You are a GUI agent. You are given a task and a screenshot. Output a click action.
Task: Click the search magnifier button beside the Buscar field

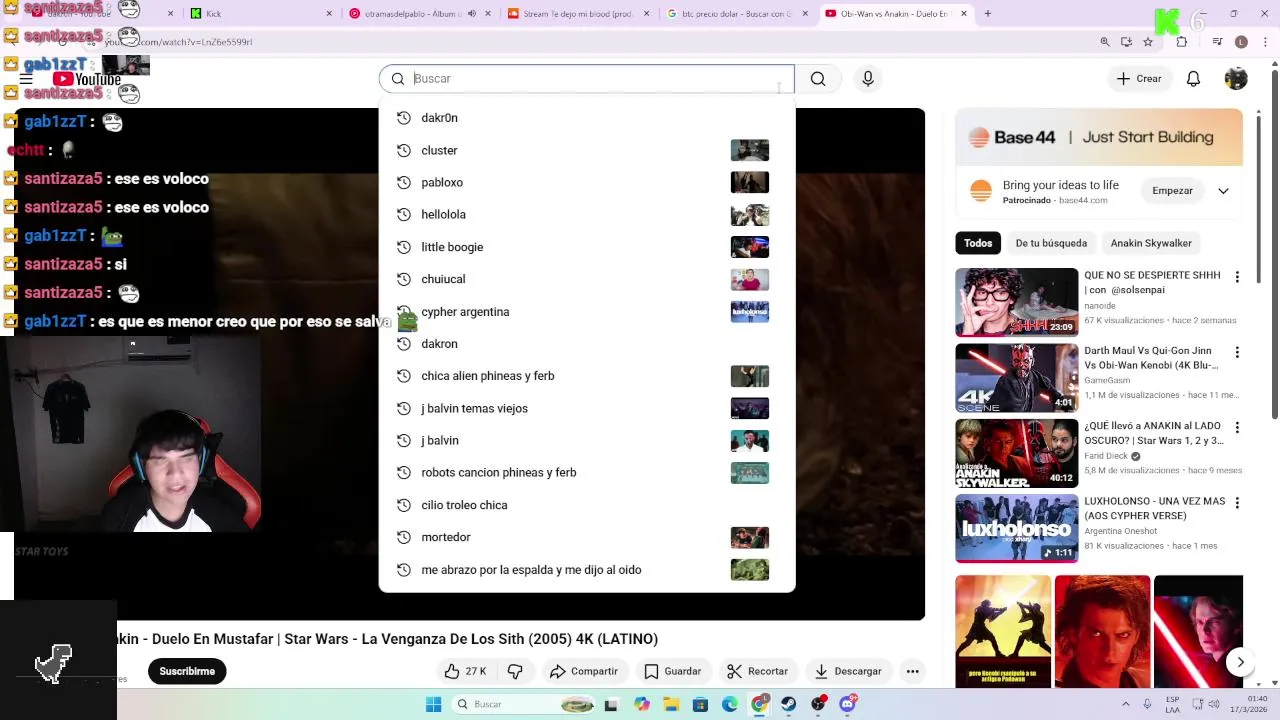[x=818, y=79]
